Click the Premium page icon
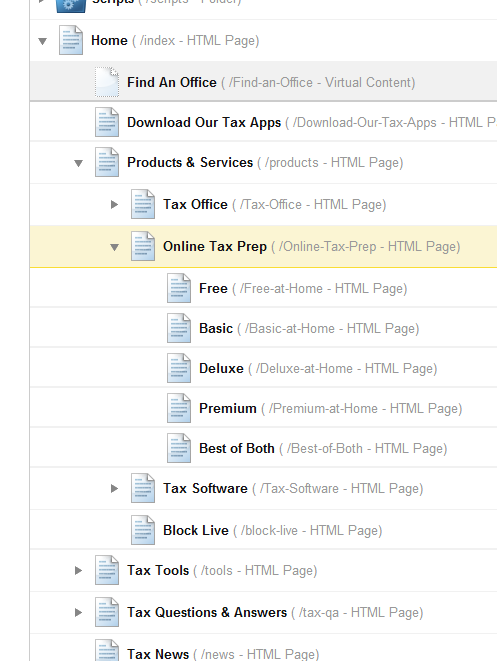 click(x=179, y=408)
